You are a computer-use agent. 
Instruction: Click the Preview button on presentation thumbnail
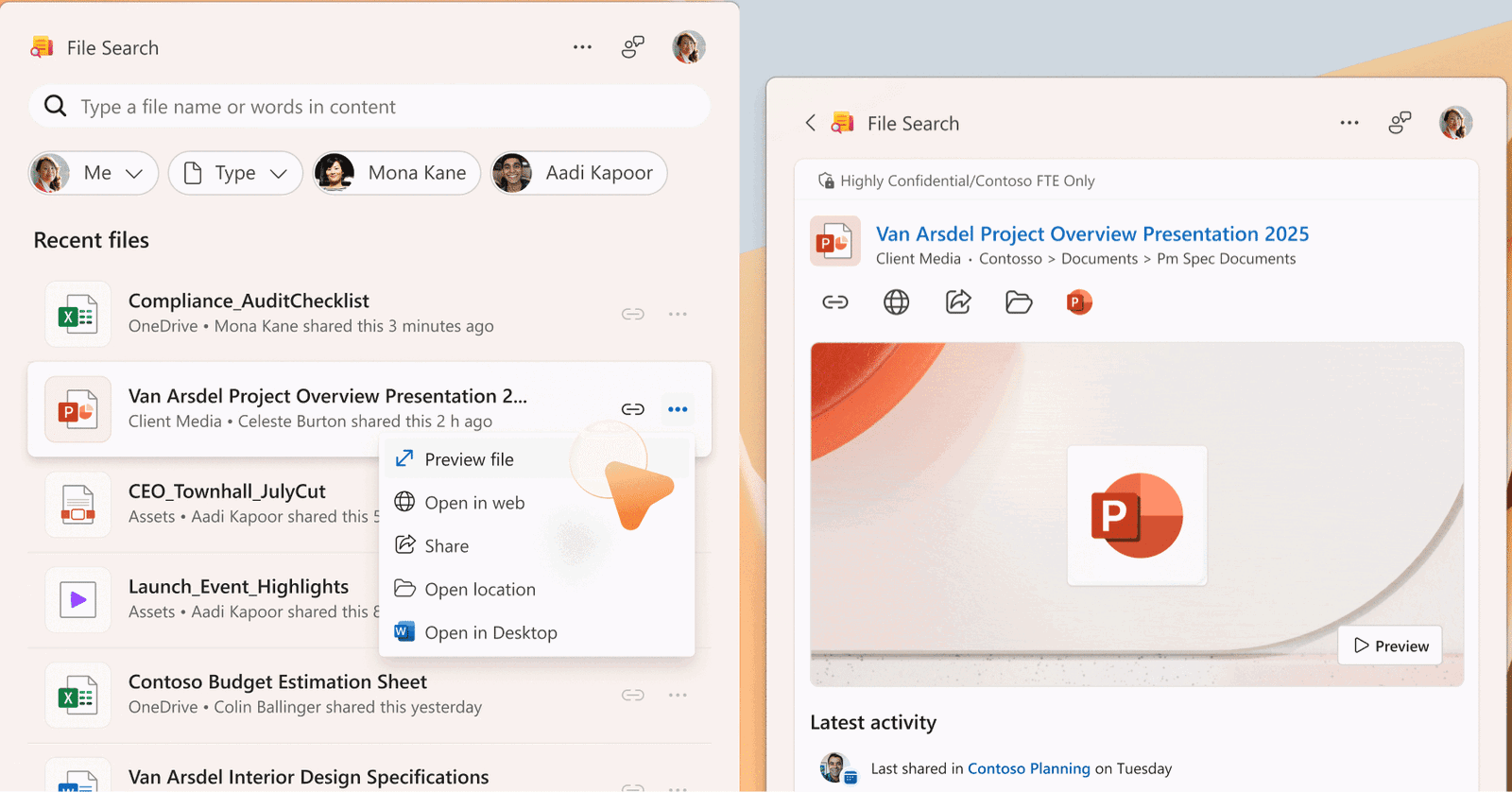click(1390, 646)
